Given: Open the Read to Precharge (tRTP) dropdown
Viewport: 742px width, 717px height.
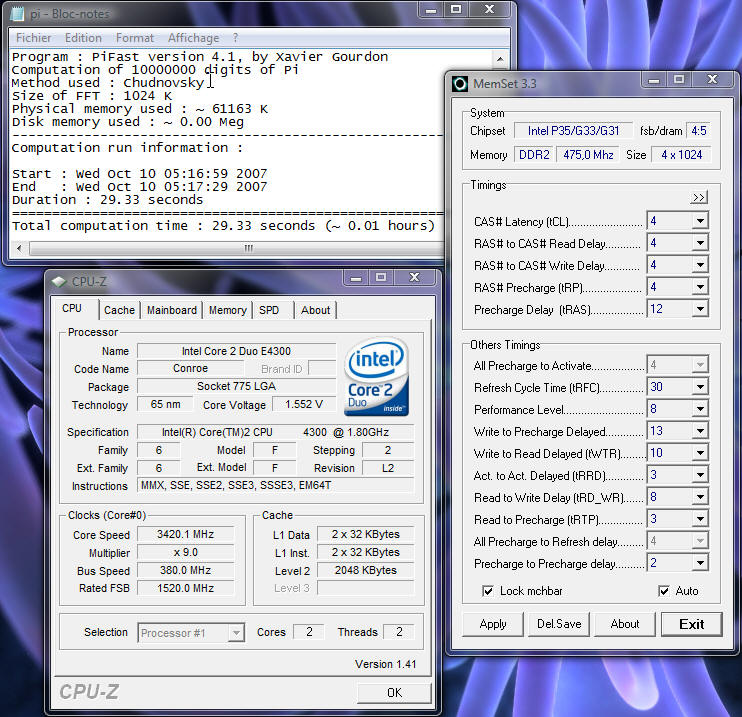Looking at the screenshot, I should point(700,519).
